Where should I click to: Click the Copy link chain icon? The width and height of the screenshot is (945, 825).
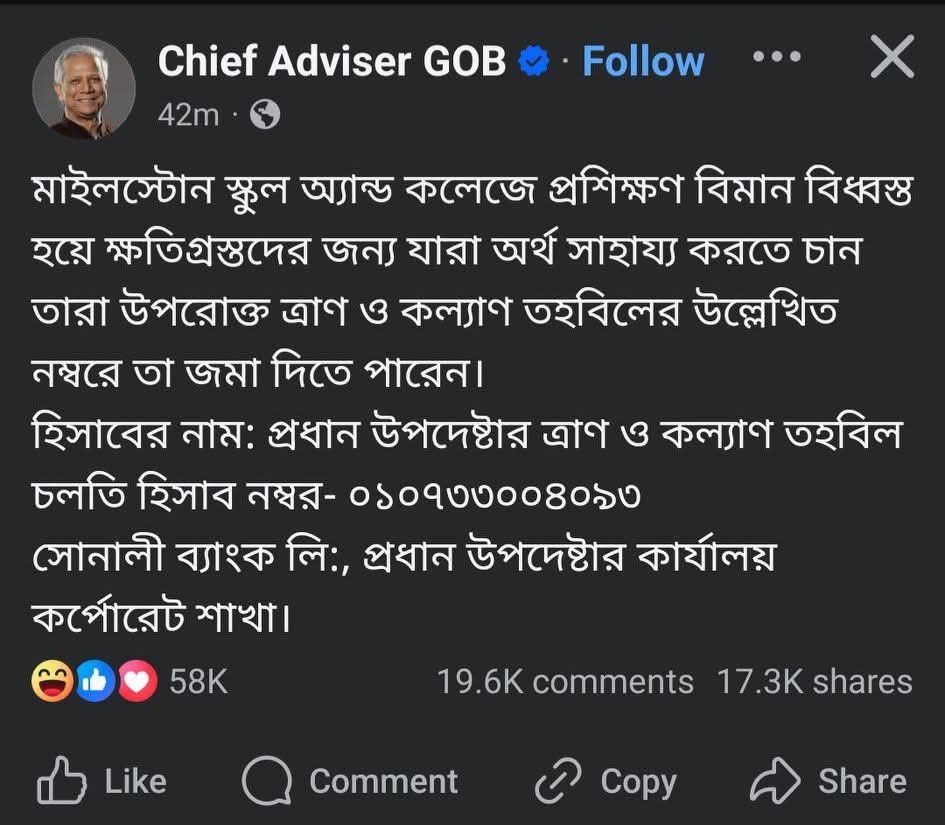tap(558, 781)
